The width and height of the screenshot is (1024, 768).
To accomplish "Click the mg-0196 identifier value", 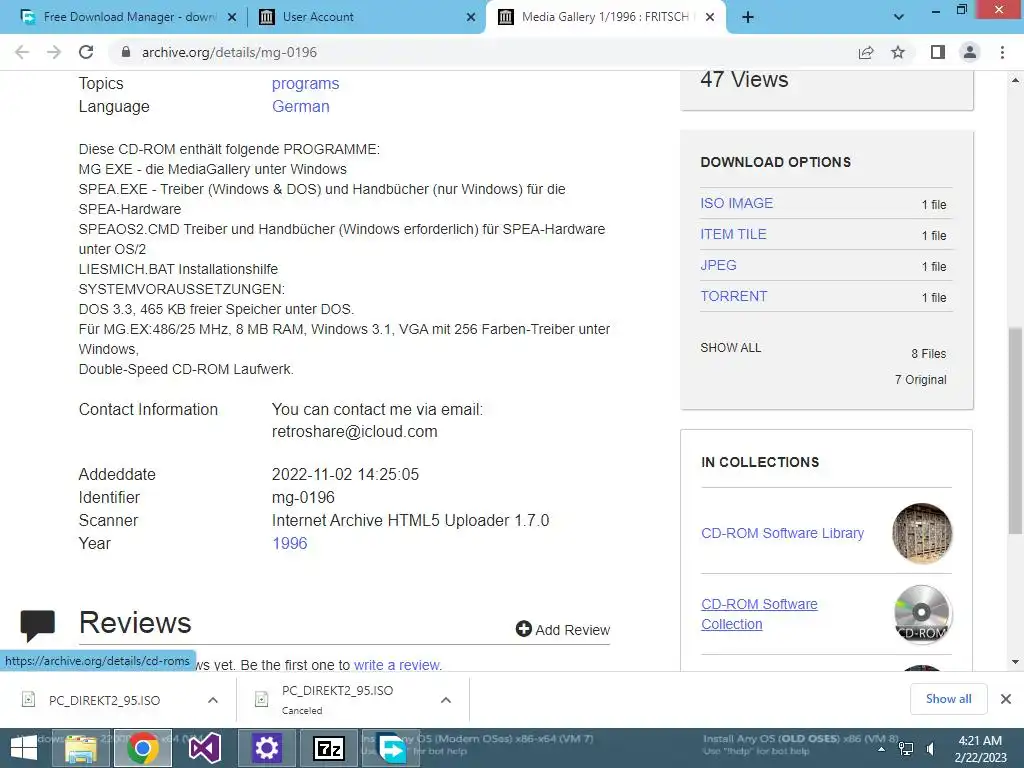I will pos(303,498).
